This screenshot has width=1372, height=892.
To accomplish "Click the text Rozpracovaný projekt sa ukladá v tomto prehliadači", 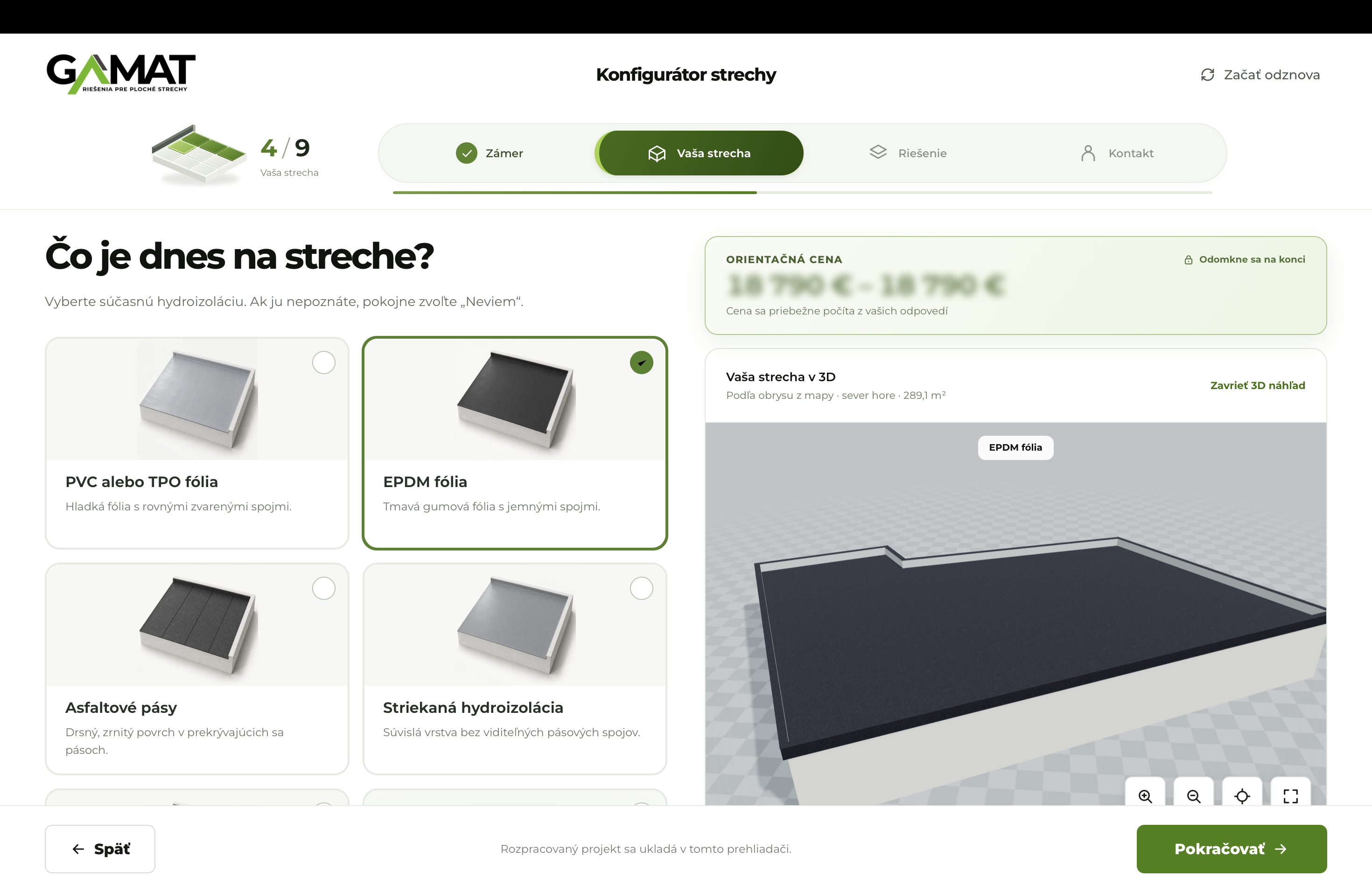I will click(646, 849).
